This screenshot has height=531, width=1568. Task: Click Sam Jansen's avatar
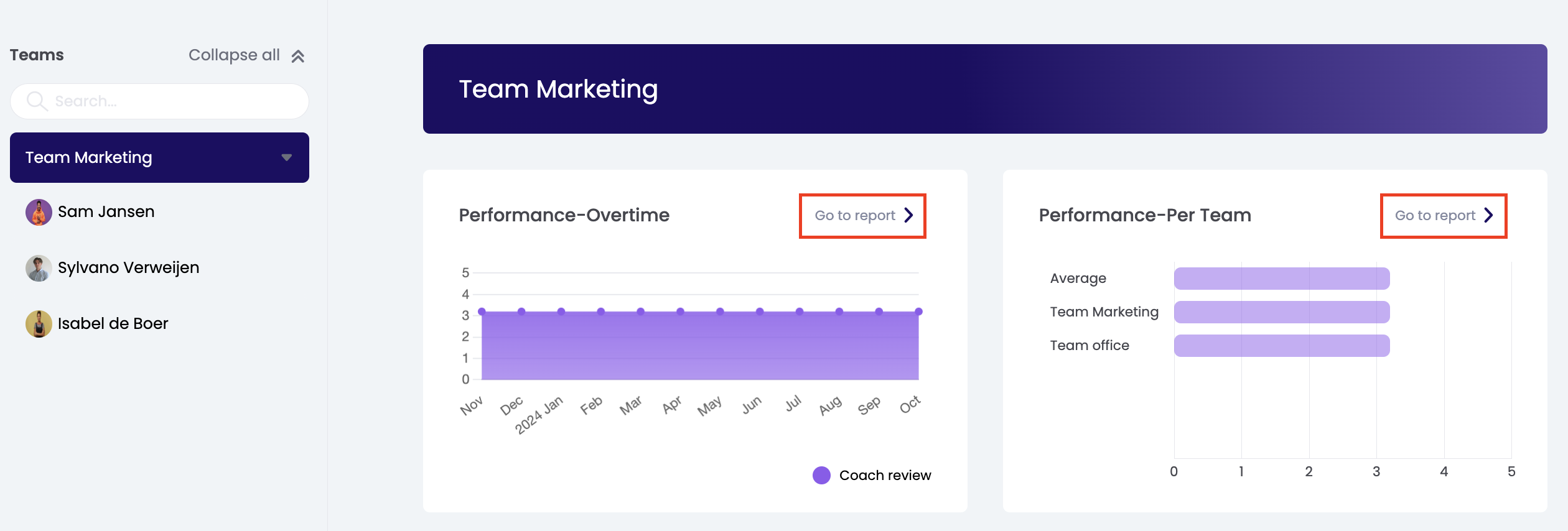tap(39, 213)
